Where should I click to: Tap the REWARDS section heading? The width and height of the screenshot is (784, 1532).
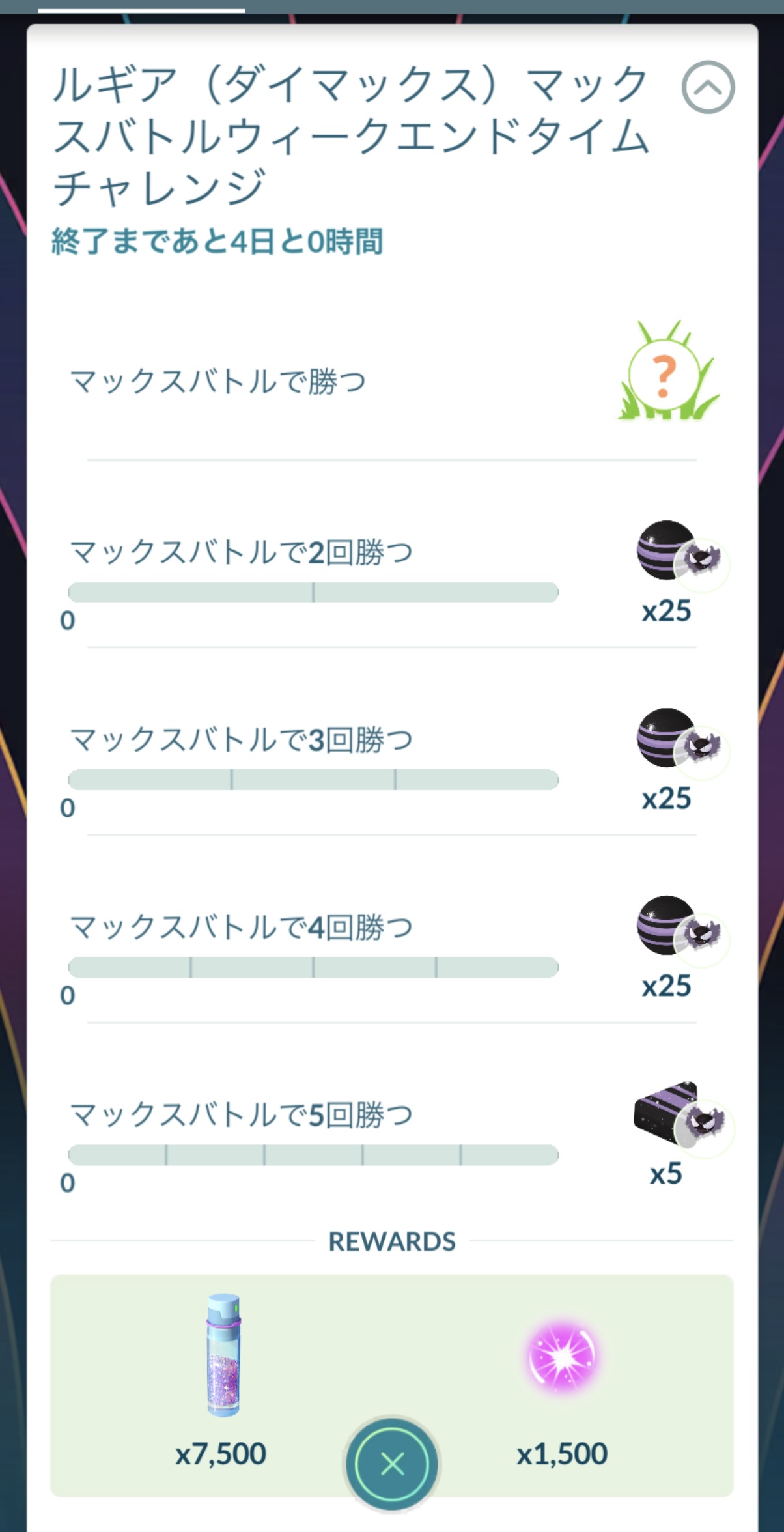[392, 1241]
